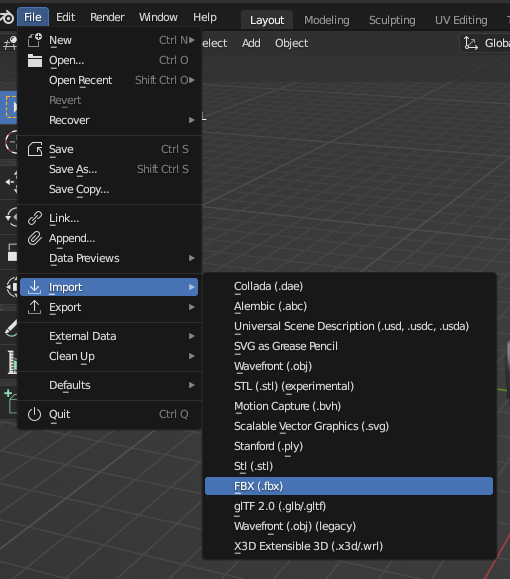510x579 pixels.
Task: Import X3D Extensible 3D file
Action: 349,546
